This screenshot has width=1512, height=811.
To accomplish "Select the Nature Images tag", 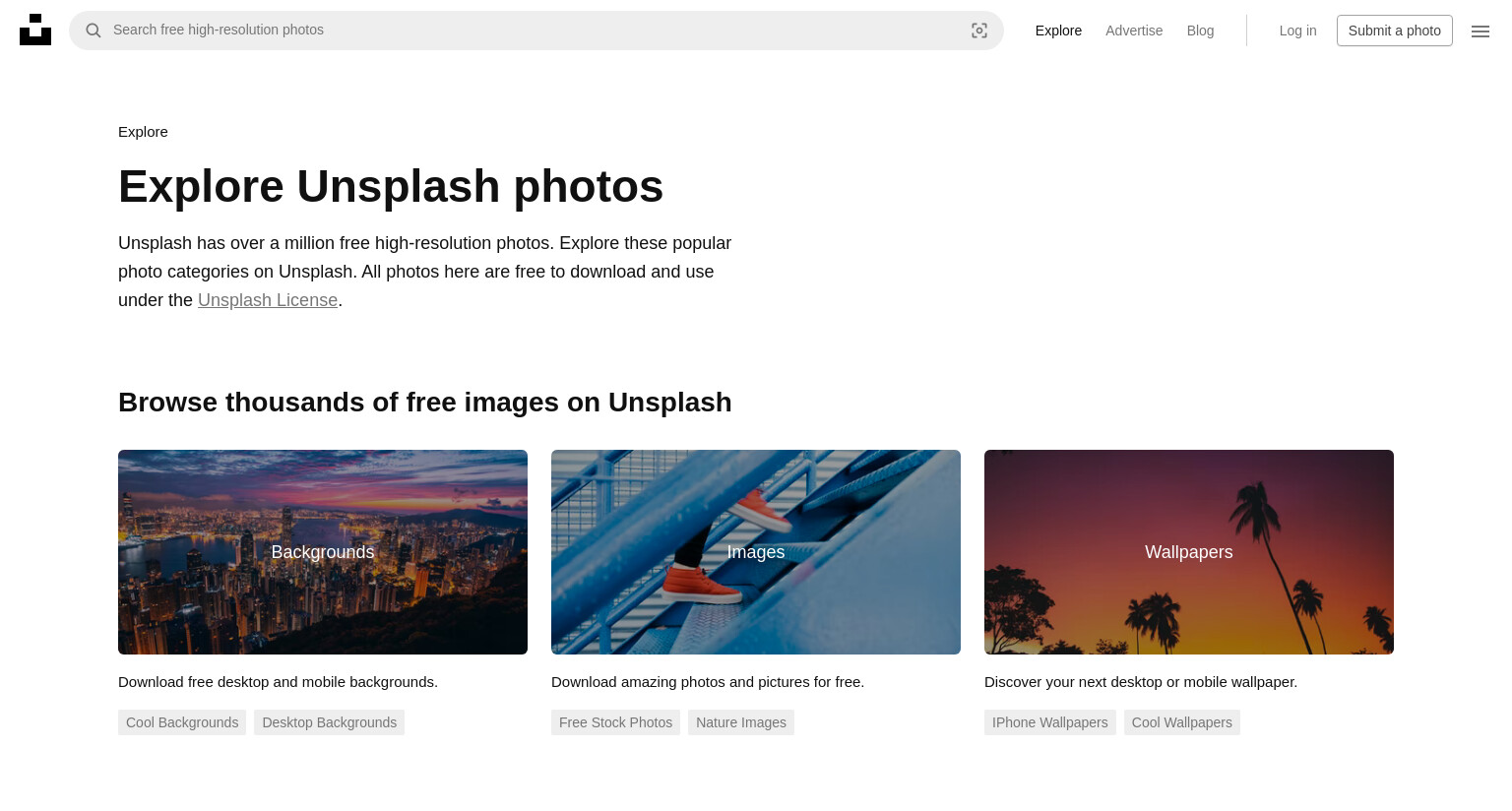I will tap(741, 722).
